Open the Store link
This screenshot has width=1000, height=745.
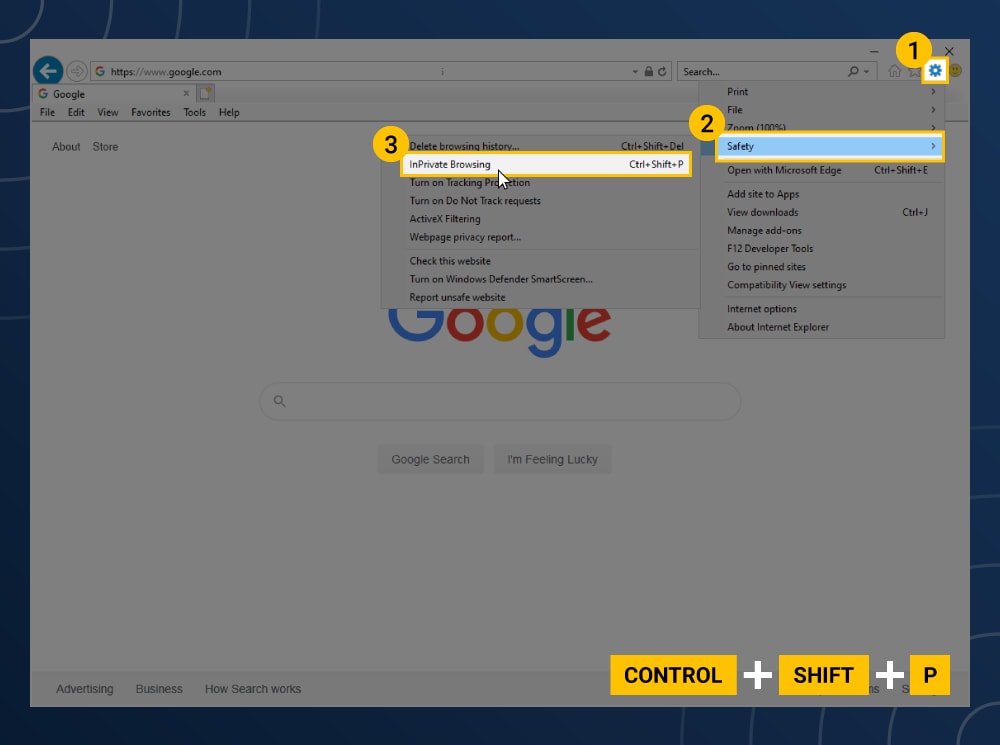coord(105,147)
